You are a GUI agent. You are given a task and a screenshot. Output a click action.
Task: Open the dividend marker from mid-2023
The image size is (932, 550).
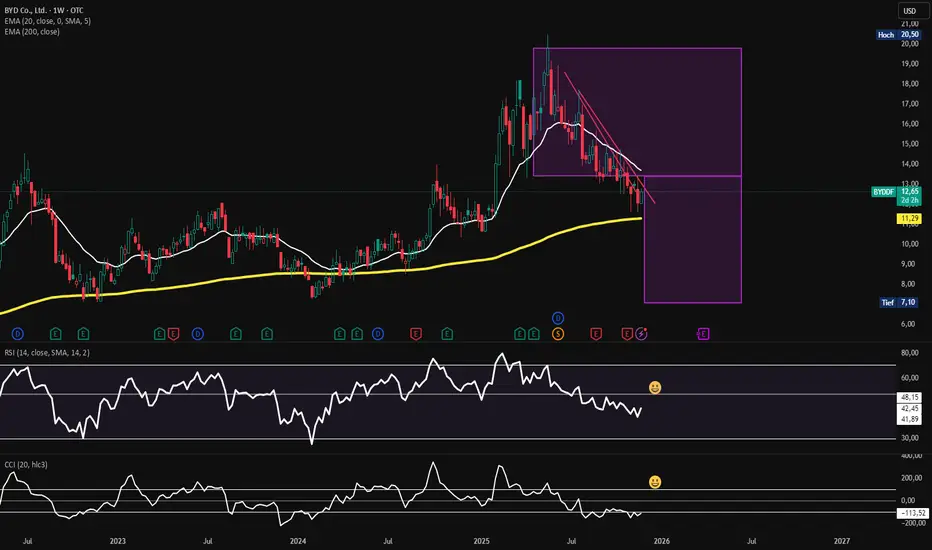point(198,334)
